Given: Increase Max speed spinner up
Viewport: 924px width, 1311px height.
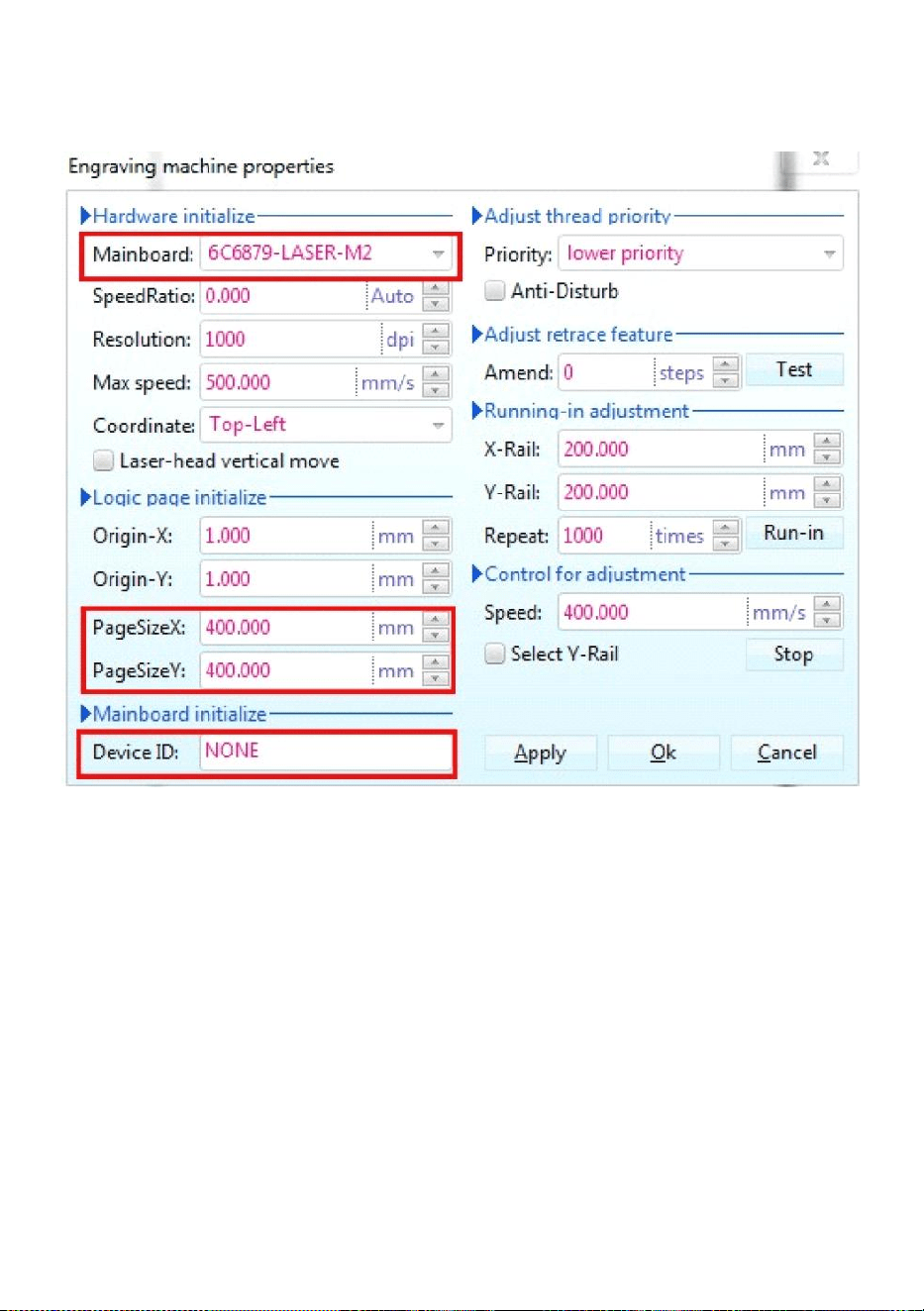Looking at the screenshot, I should pyautogui.click(x=436, y=374).
